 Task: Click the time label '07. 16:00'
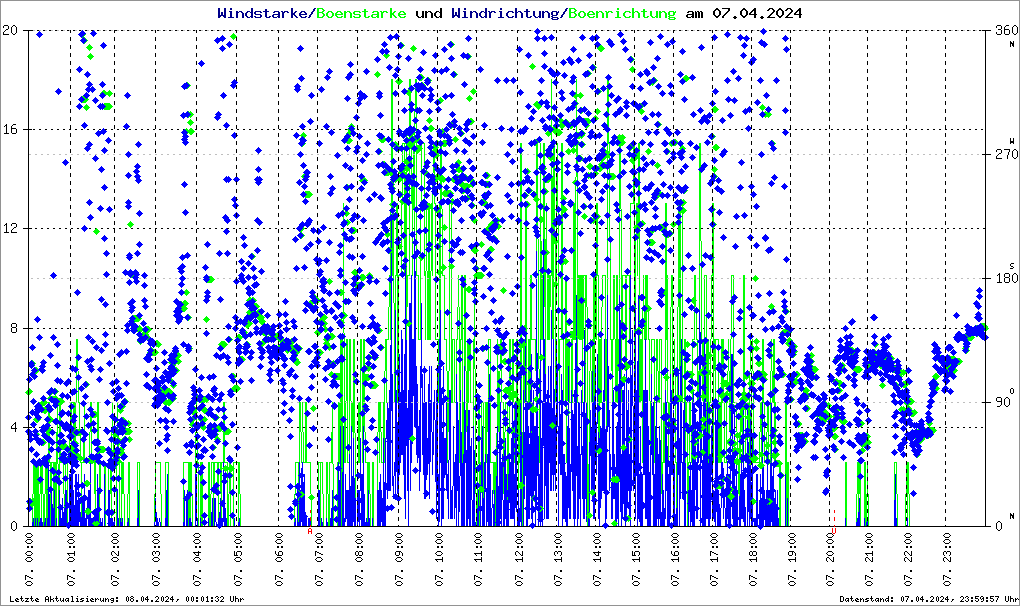click(x=675, y=560)
